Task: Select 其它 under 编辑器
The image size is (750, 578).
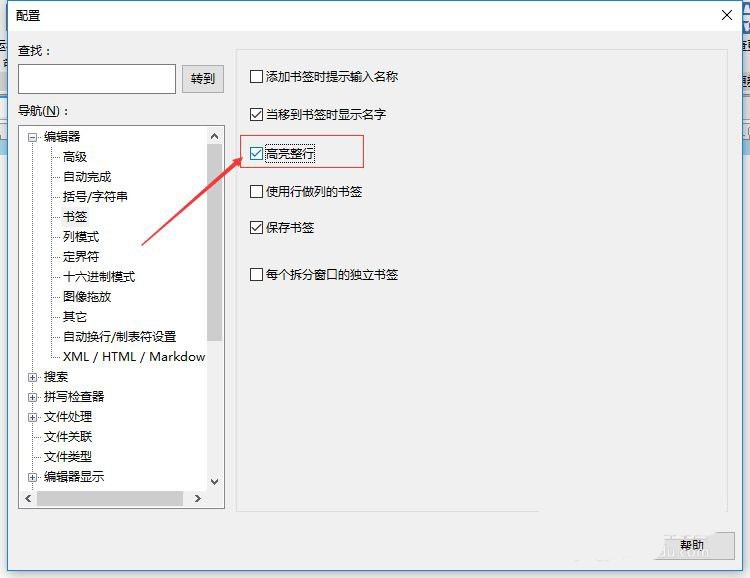Action: (75, 317)
